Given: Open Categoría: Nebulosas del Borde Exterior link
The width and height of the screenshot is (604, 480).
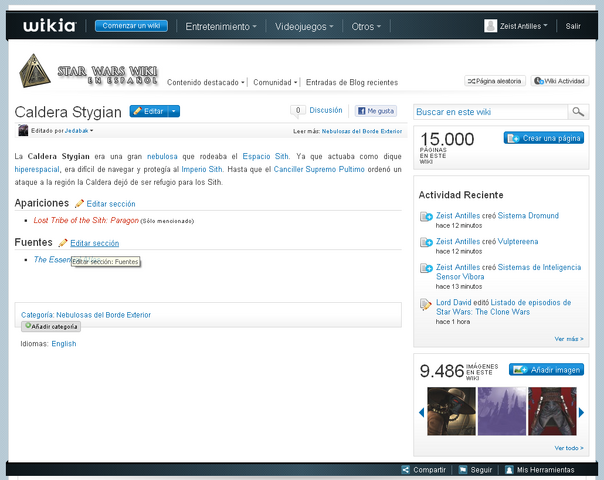Looking at the screenshot, I should pos(86,315).
